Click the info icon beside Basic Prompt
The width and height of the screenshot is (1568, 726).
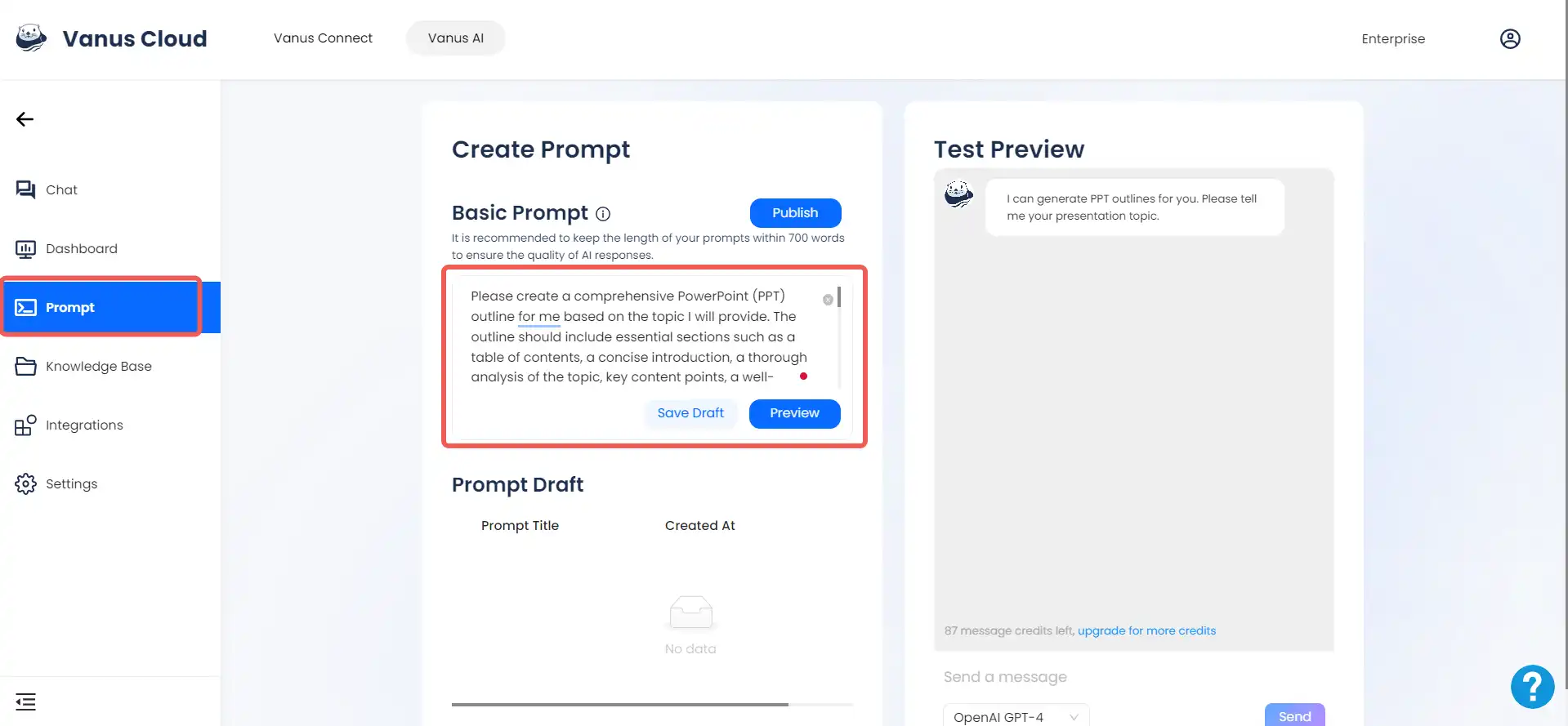603,214
